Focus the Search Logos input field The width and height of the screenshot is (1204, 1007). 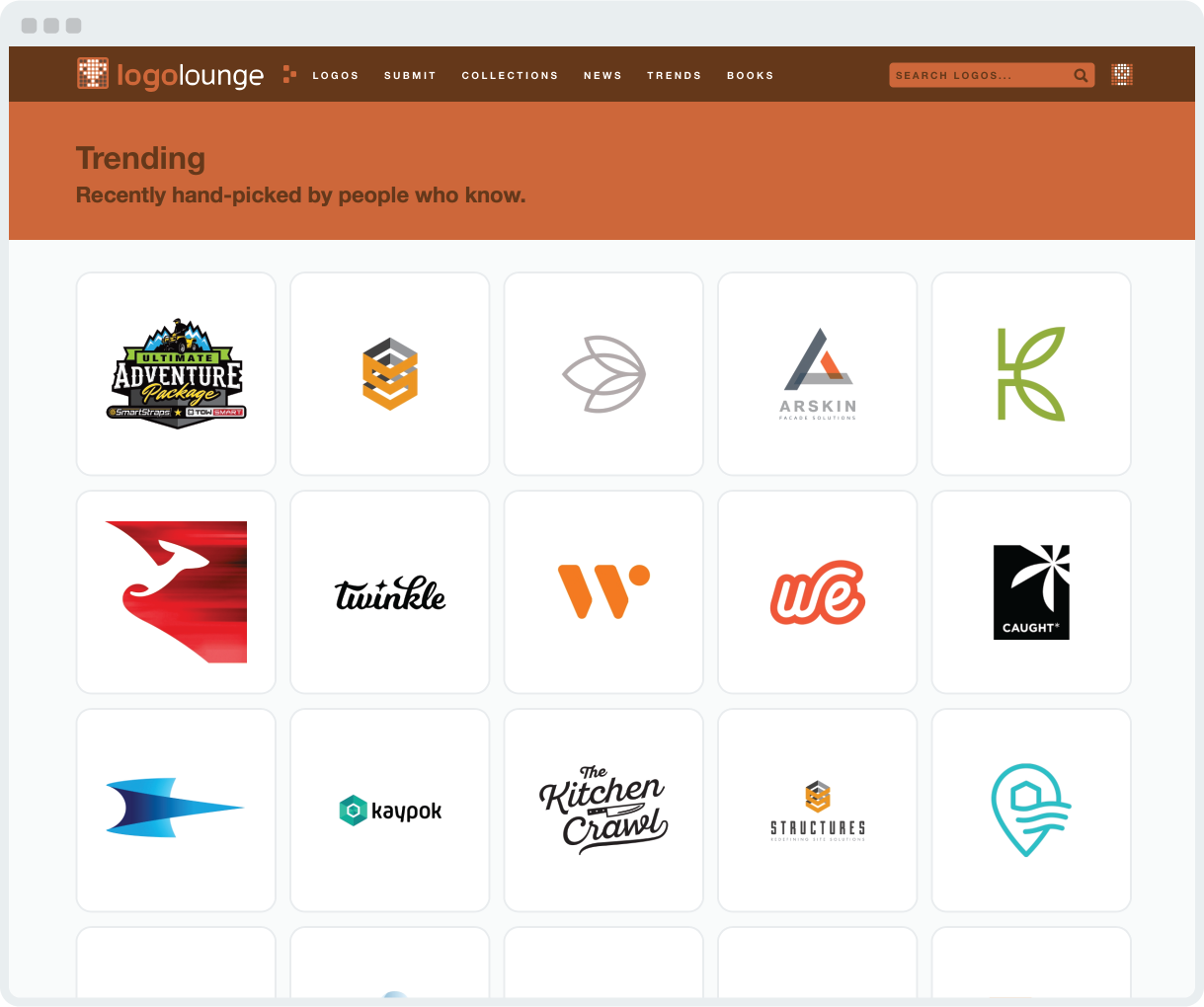[978, 75]
